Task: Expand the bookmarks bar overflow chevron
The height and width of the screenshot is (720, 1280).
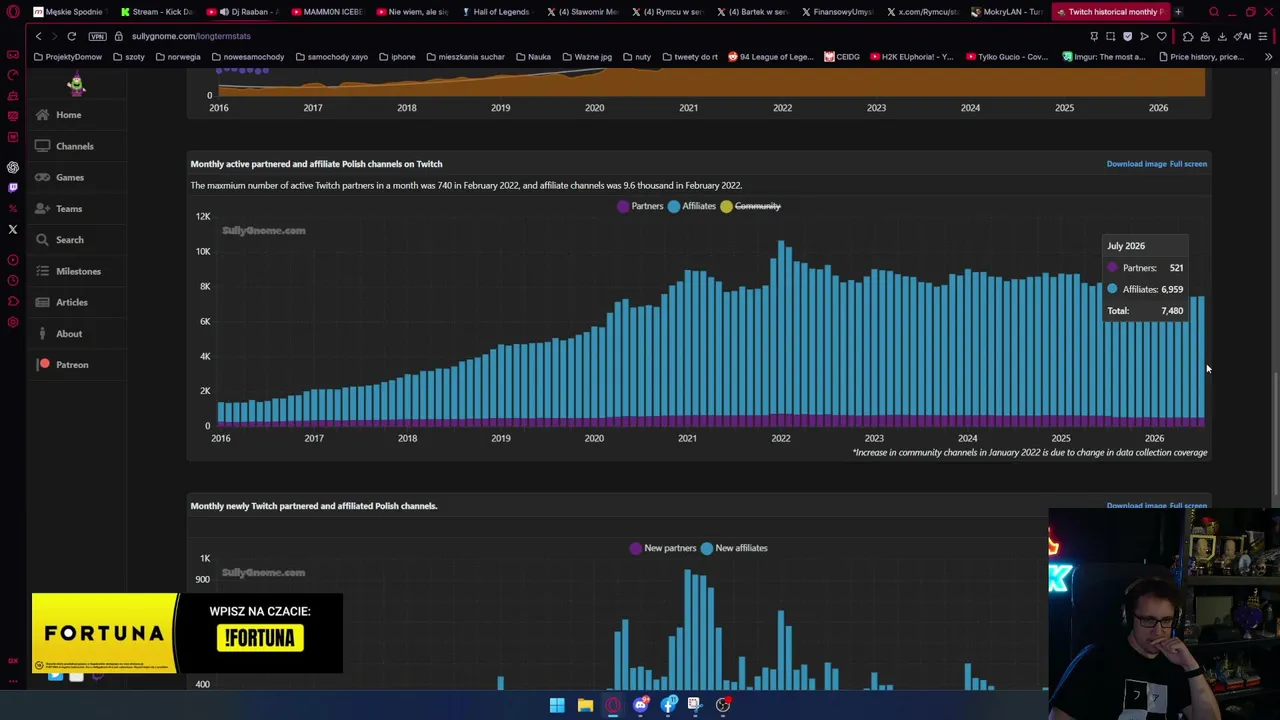Action: click(x=1268, y=57)
